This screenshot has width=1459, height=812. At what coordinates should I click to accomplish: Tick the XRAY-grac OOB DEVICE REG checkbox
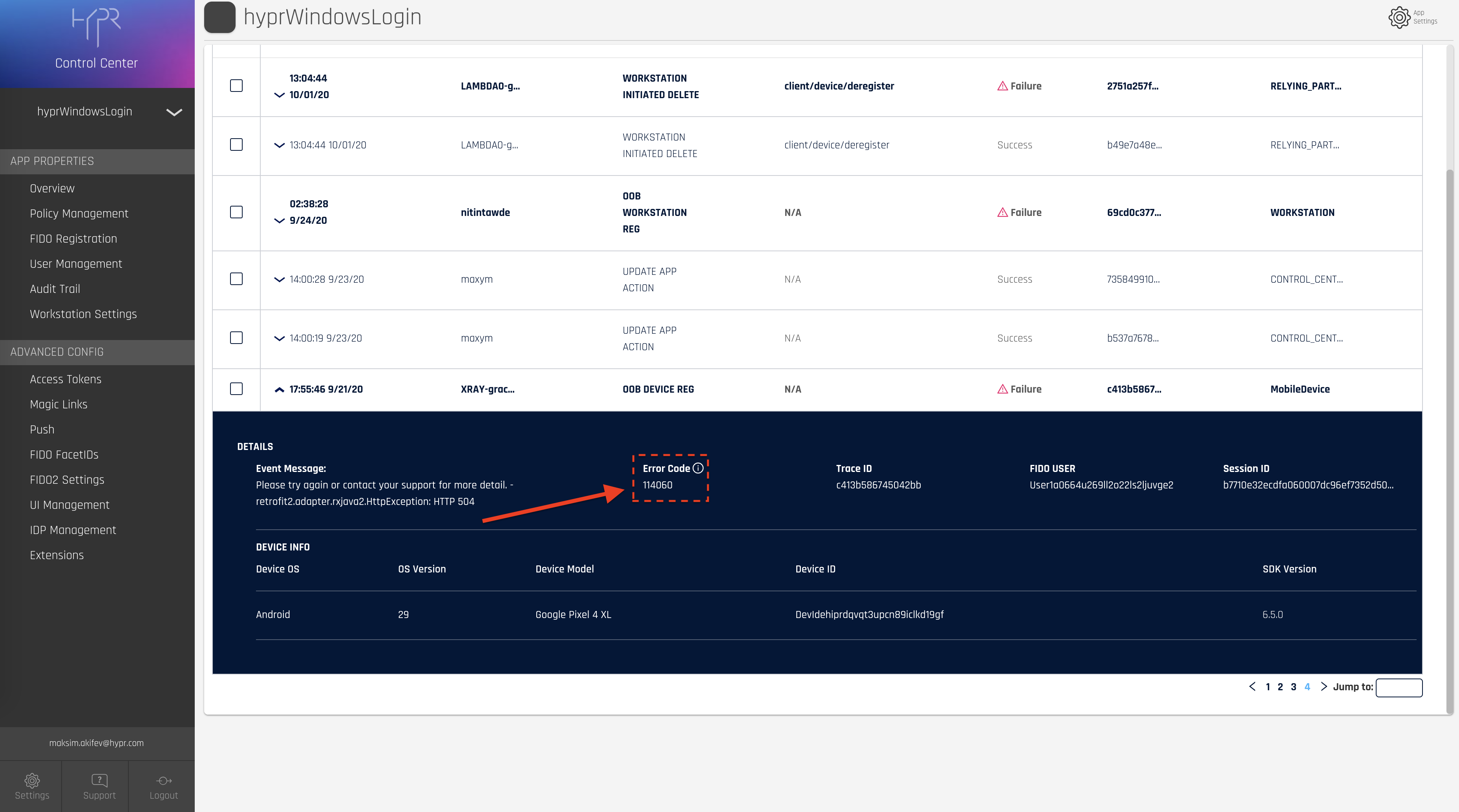(x=236, y=389)
